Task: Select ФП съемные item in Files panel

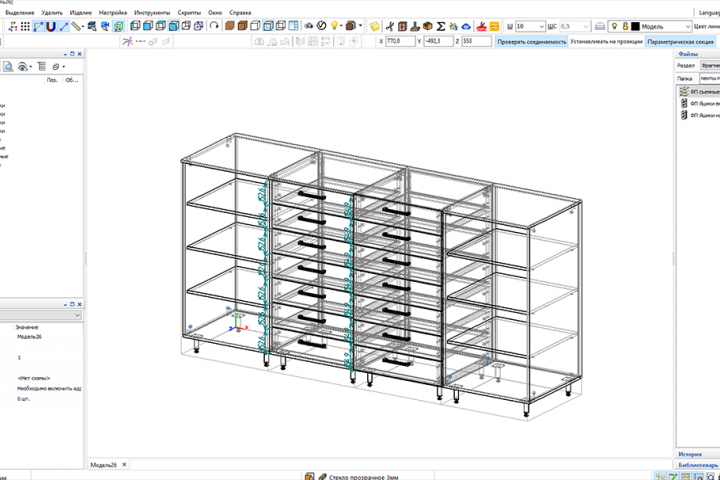Action: (699, 91)
